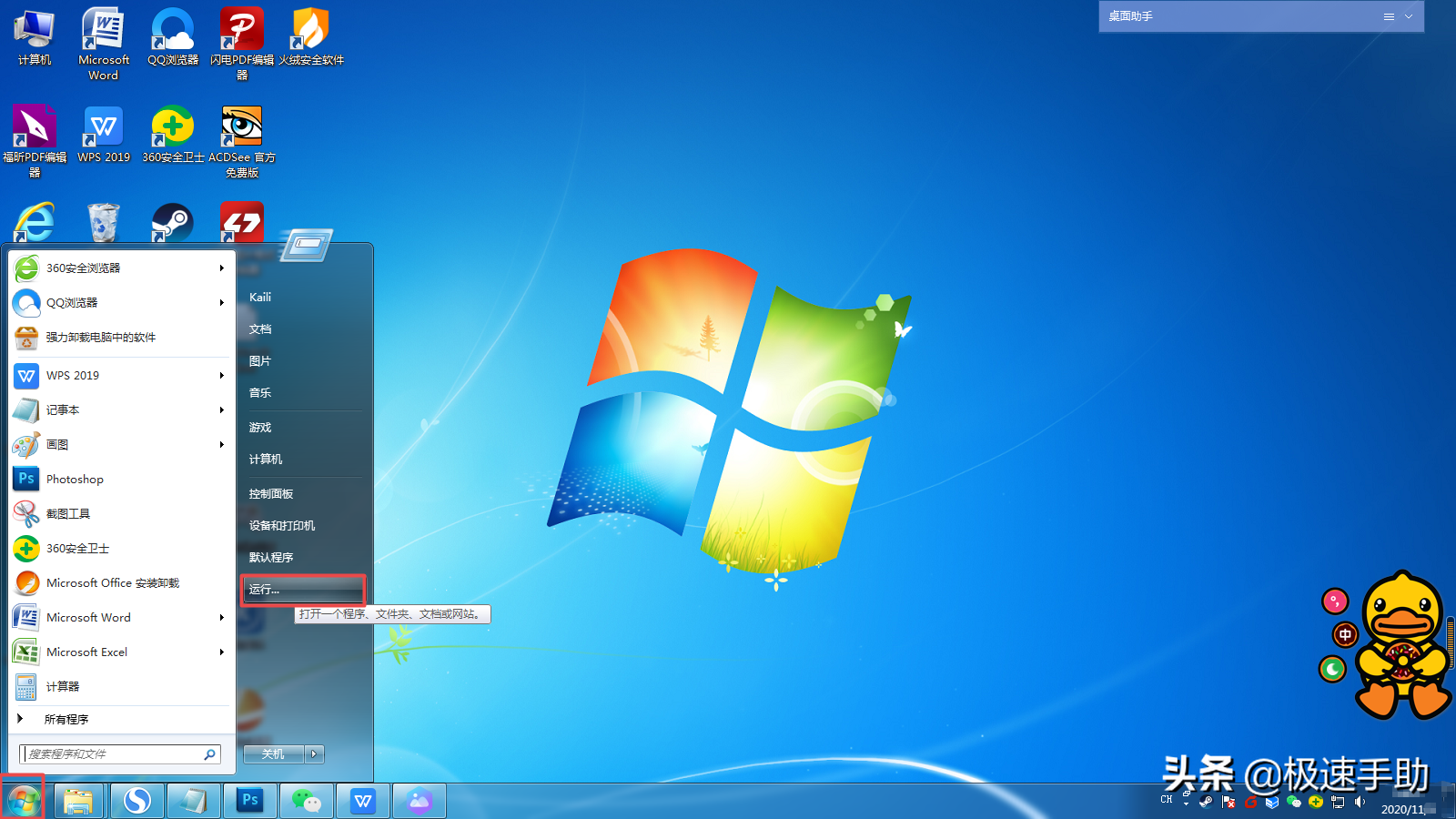Open the Computer desktop icon
Viewport: 1456px width, 819px height.
click(x=35, y=37)
